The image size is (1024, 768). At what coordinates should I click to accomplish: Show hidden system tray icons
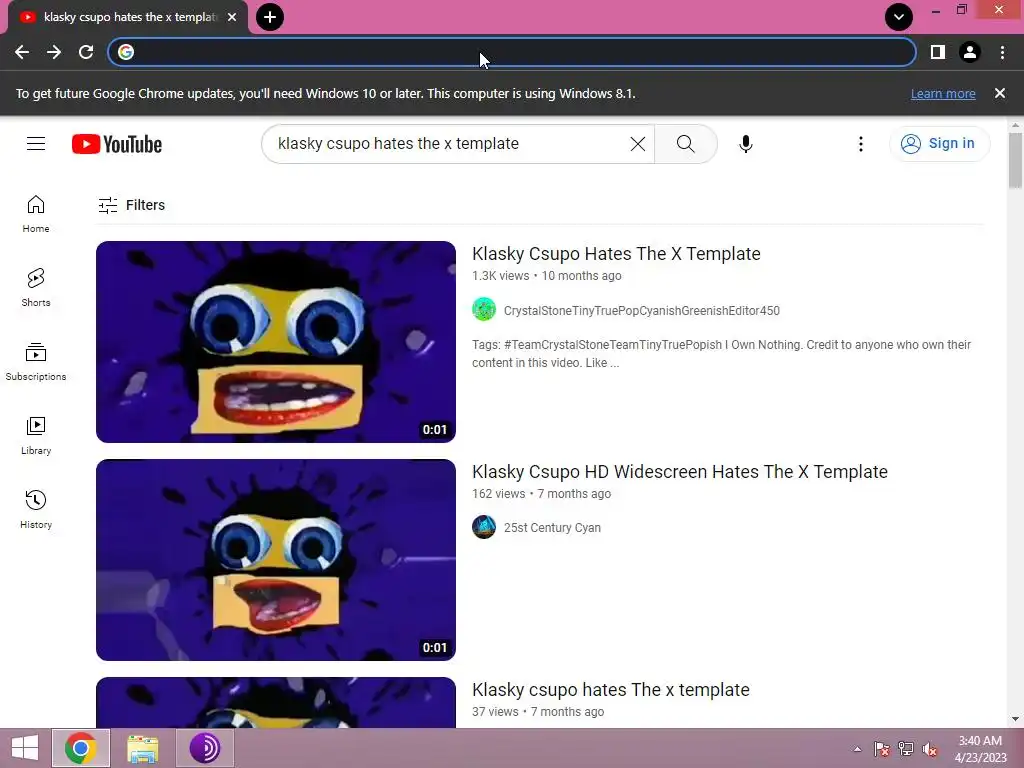click(x=857, y=749)
